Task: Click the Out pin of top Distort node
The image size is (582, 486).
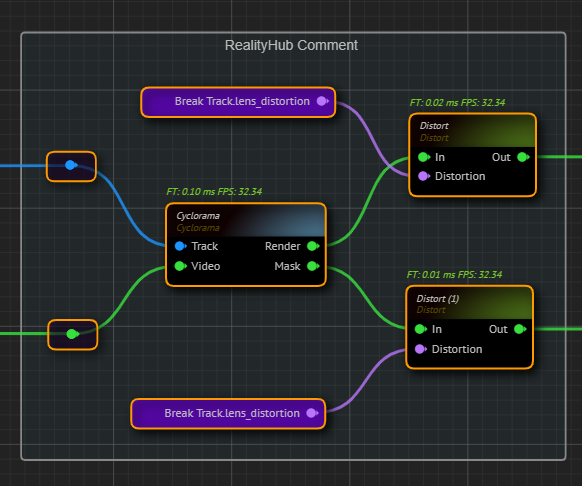Action: pos(523,157)
